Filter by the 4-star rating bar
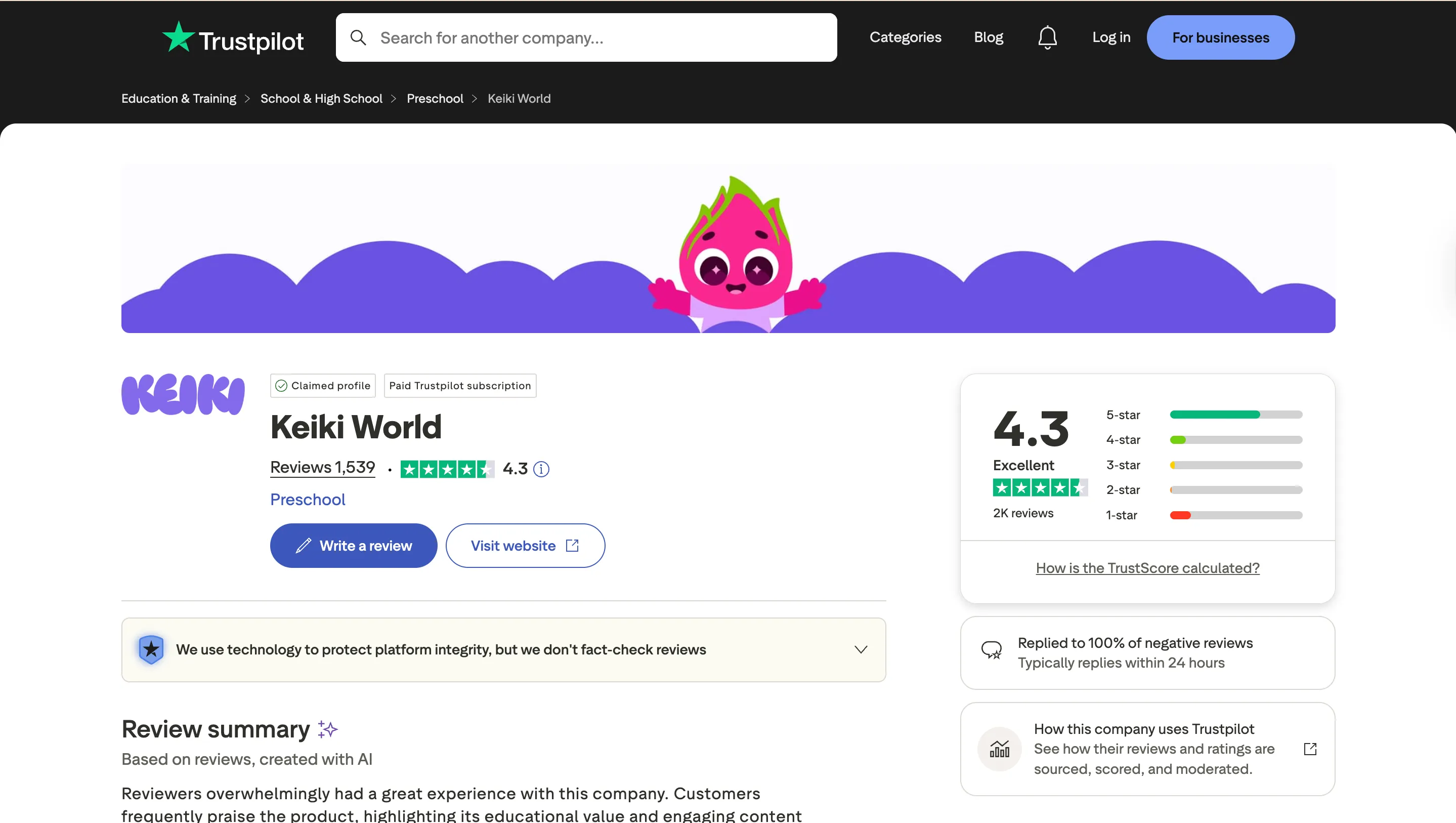The width and height of the screenshot is (1456, 823). click(1204, 439)
